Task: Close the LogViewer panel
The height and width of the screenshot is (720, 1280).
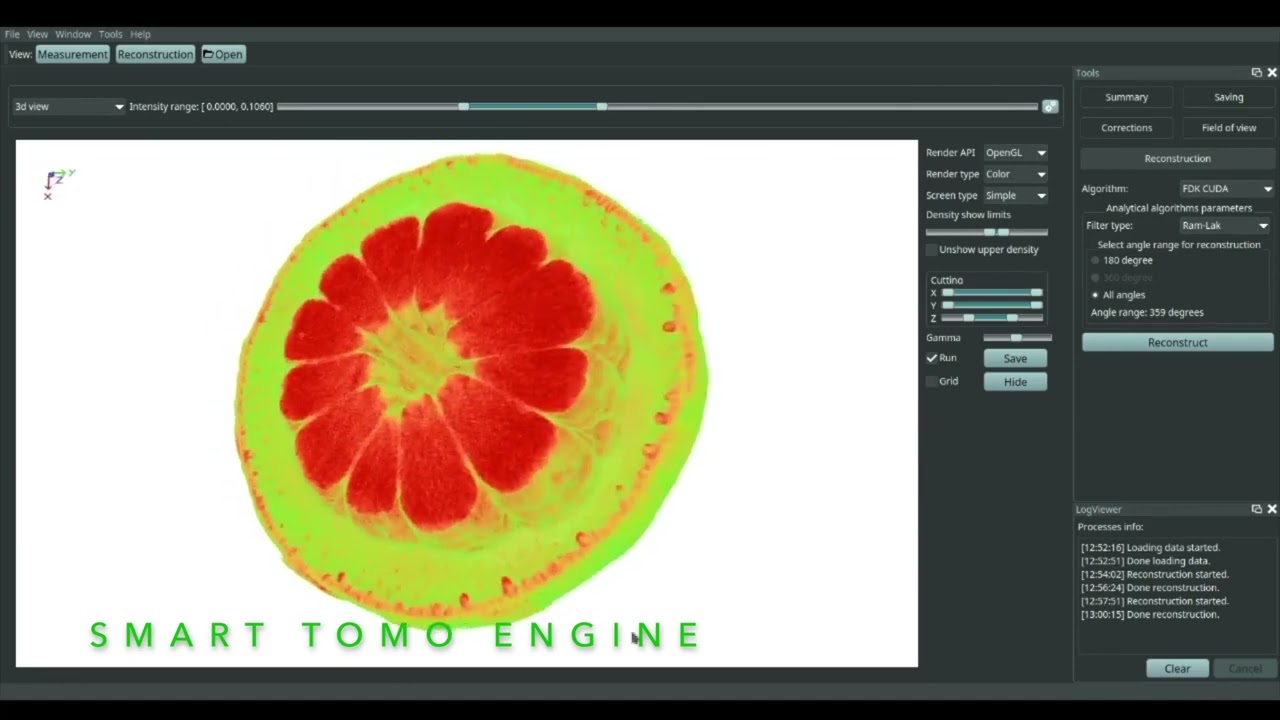Action: pos(1272,509)
